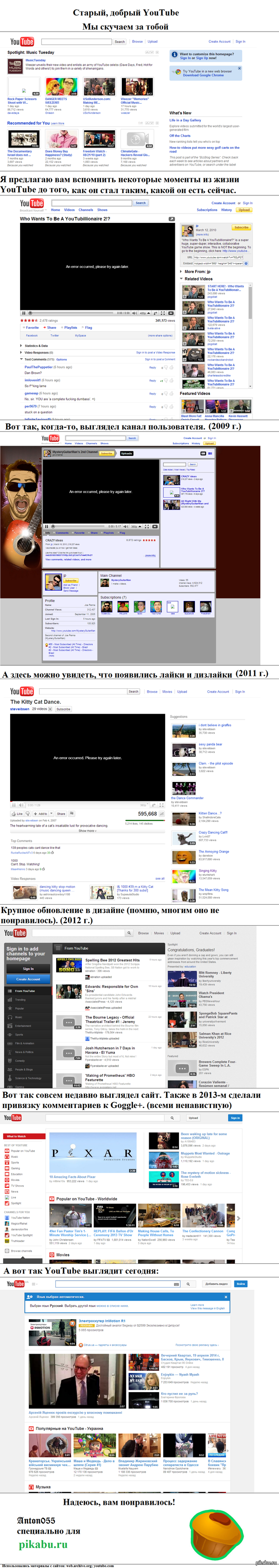
Task: Expand 'Statistics & Data' section under YouTubillionaire video
Action: (x=36, y=346)
